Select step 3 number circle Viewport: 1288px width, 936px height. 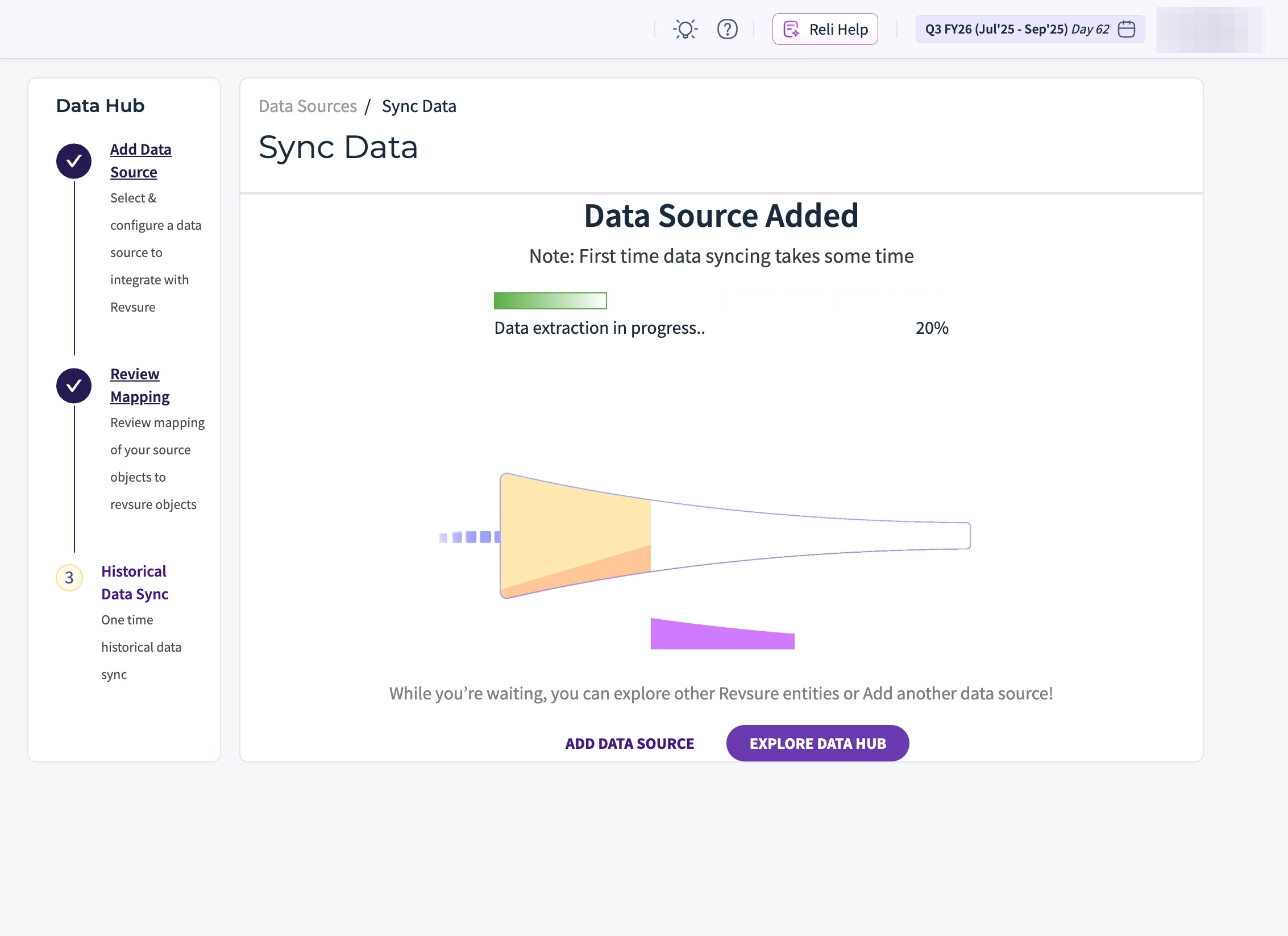[x=69, y=578]
